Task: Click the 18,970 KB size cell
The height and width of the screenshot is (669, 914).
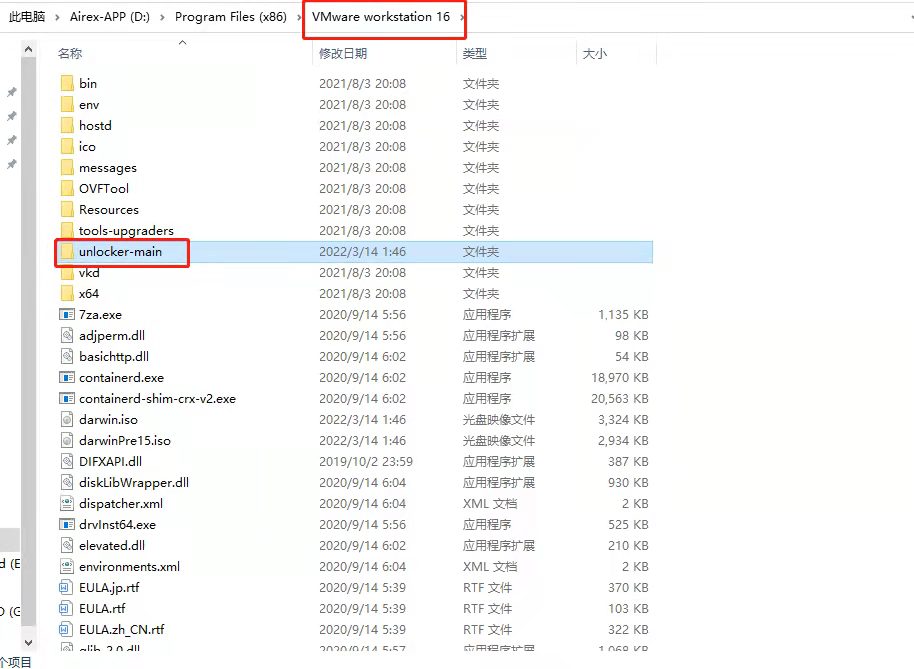Action: [620, 378]
